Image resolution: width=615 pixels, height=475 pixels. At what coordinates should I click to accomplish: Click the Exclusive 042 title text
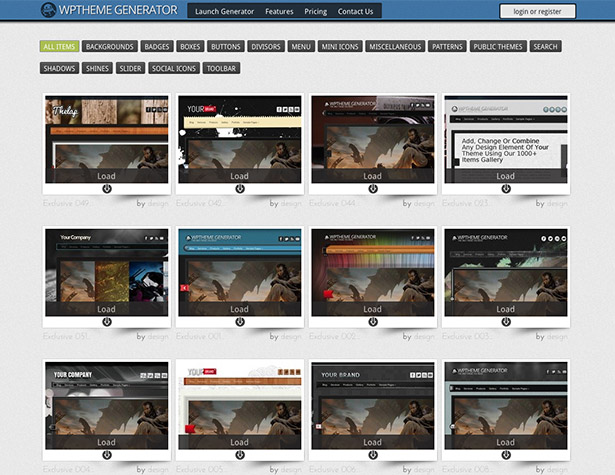tap(200, 203)
